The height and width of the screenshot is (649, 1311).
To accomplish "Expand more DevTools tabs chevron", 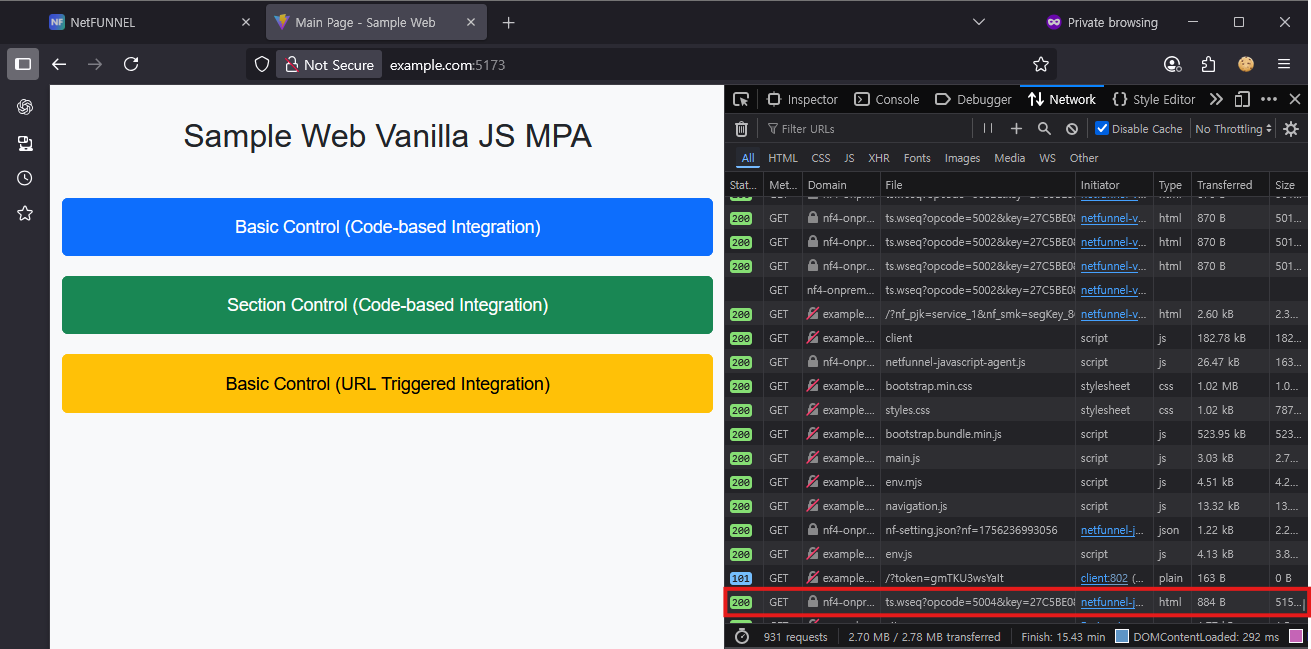I will click(1216, 99).
